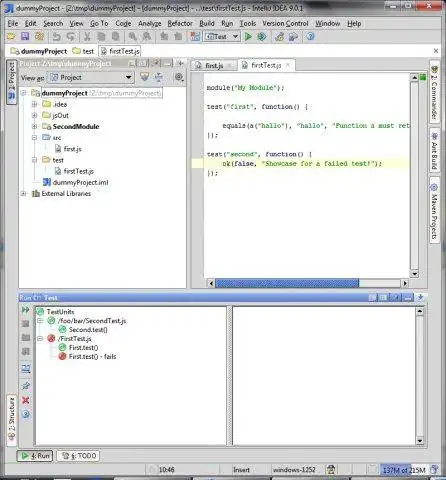Switch to the first.js editor tab
This screenshot has height=480, width=446.
coord(214,66)
